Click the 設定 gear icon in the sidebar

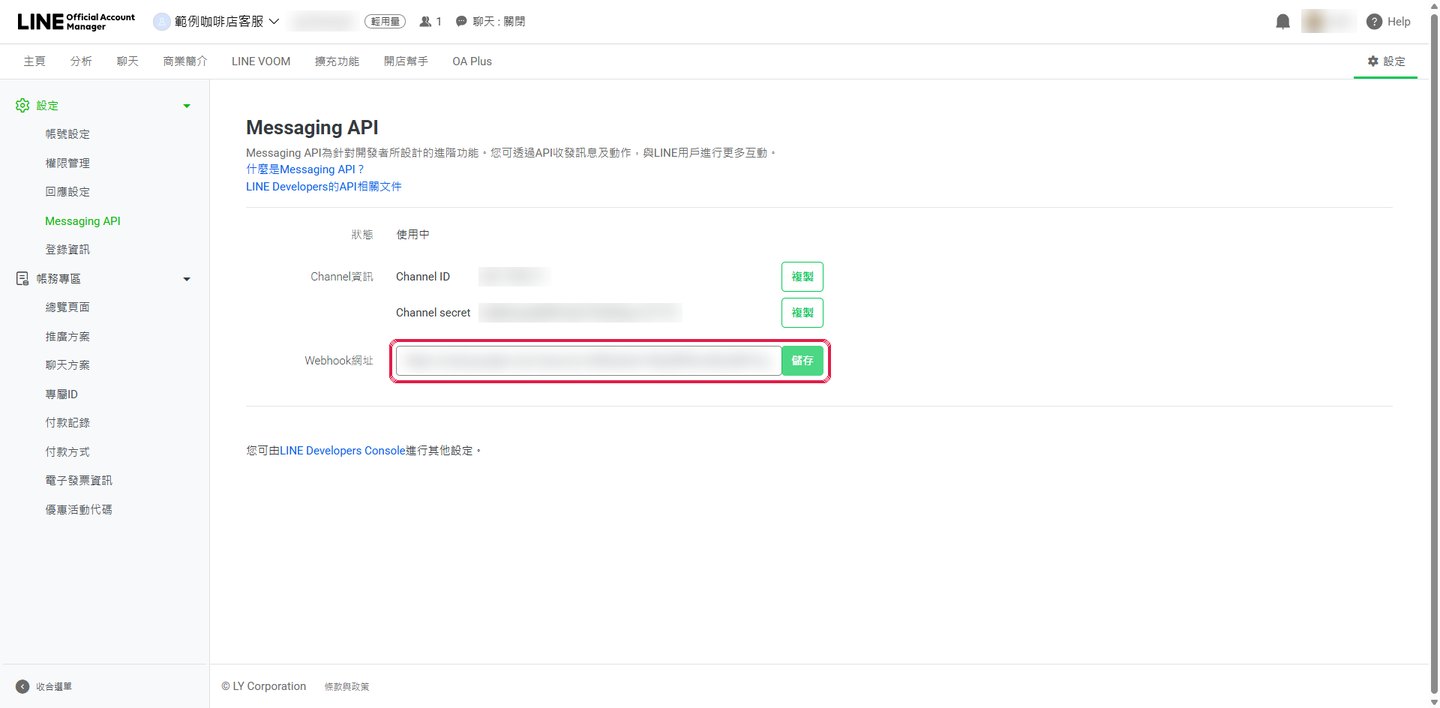point(23,105)
